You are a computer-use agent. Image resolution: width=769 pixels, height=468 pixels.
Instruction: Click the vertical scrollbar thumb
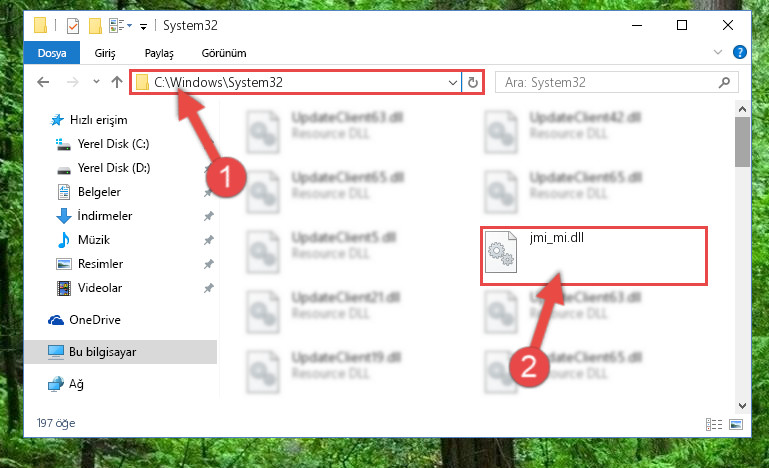click(742, 142)
